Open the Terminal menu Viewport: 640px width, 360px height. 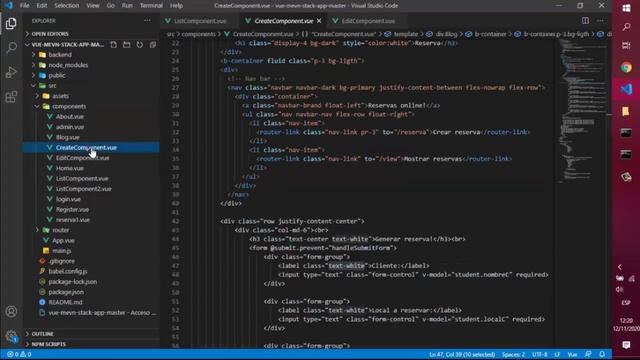151,6
